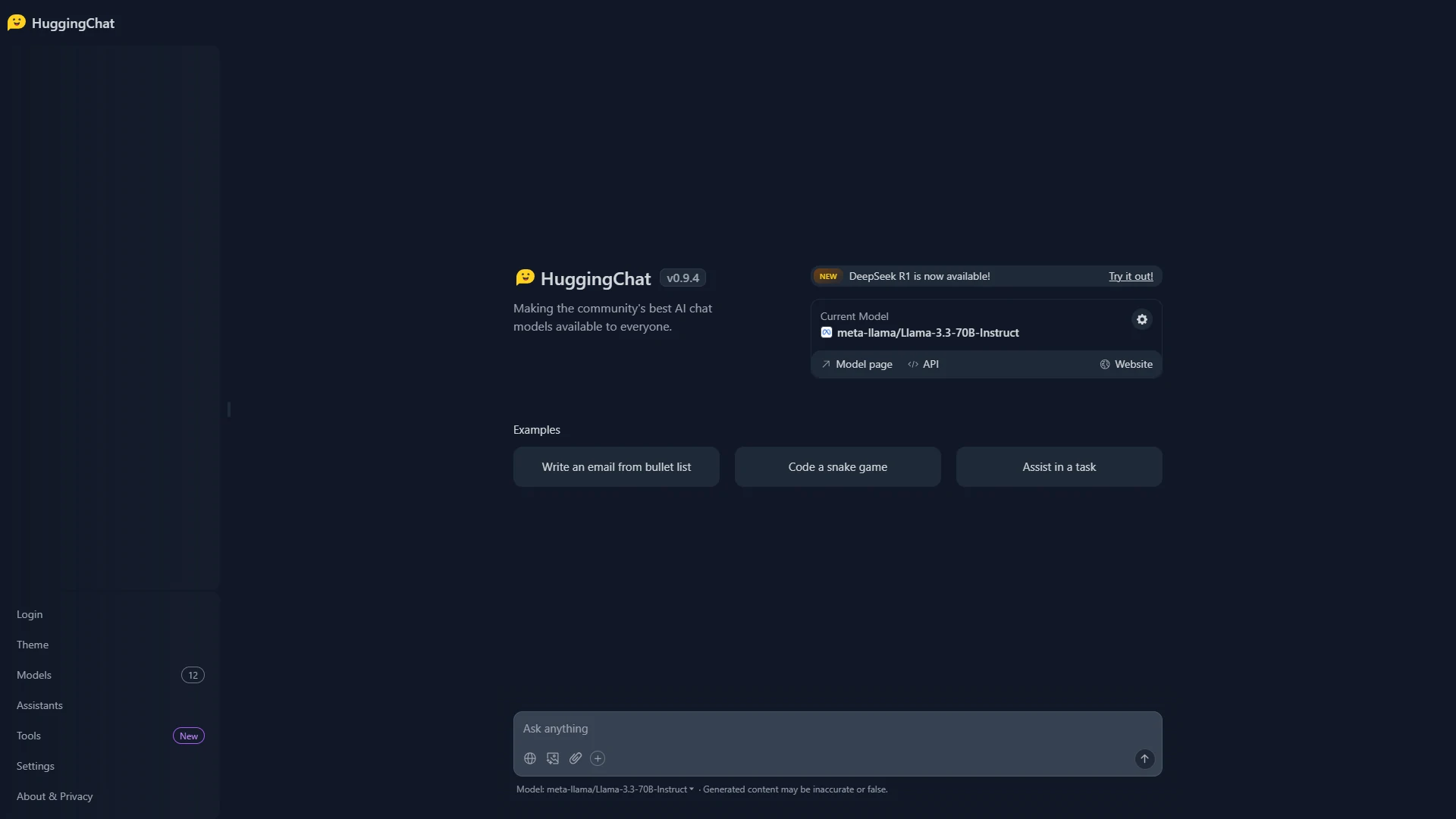Click the sidebar collapse handle
This screenshot has width=1456, height=819.
[228, 409]
